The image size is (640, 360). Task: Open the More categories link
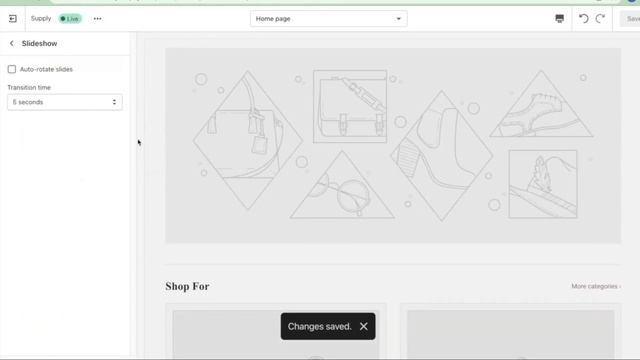pyautogui.click(x=596, y=286)
